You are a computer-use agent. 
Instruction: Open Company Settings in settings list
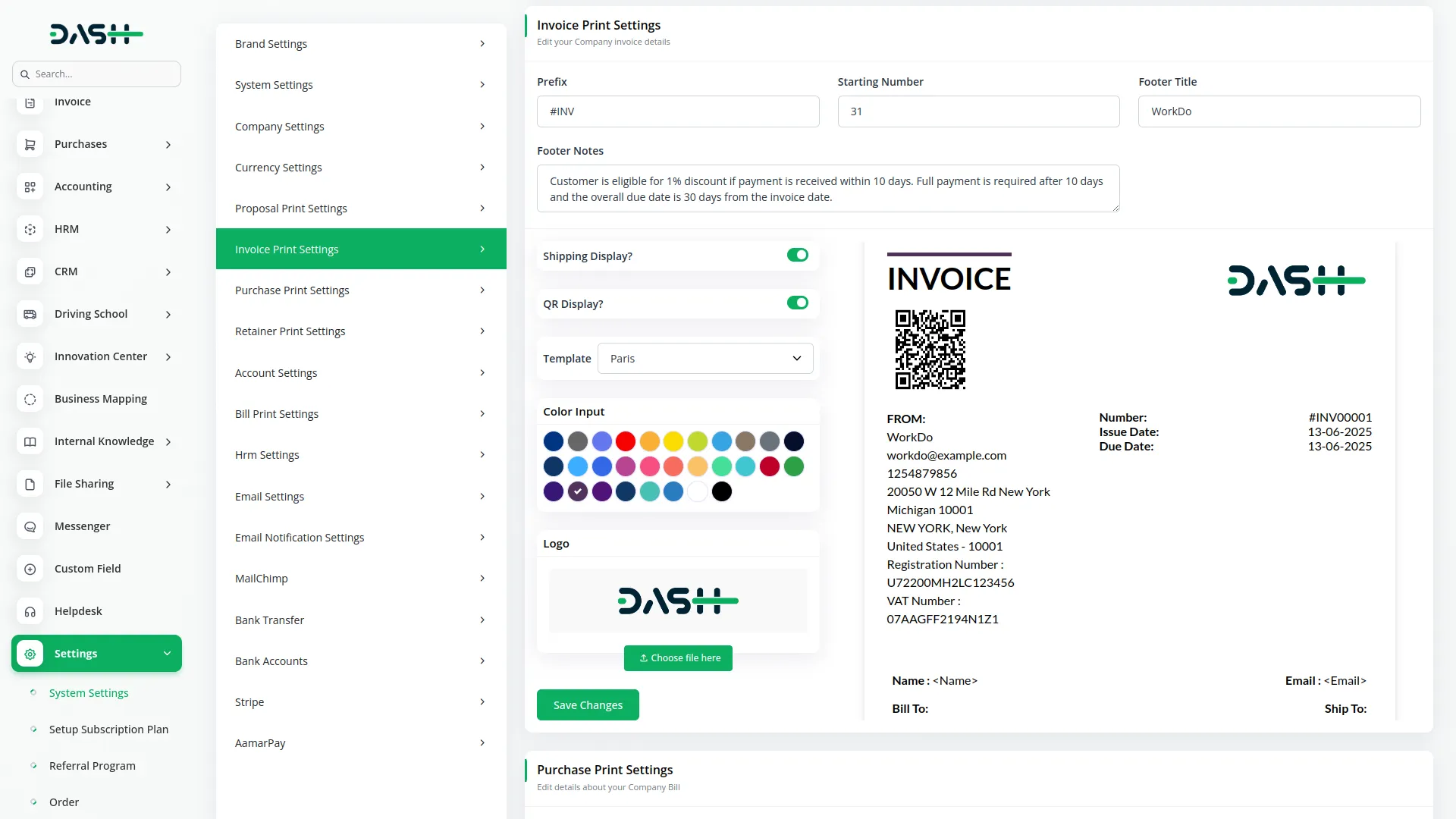[x=361, y=127]
